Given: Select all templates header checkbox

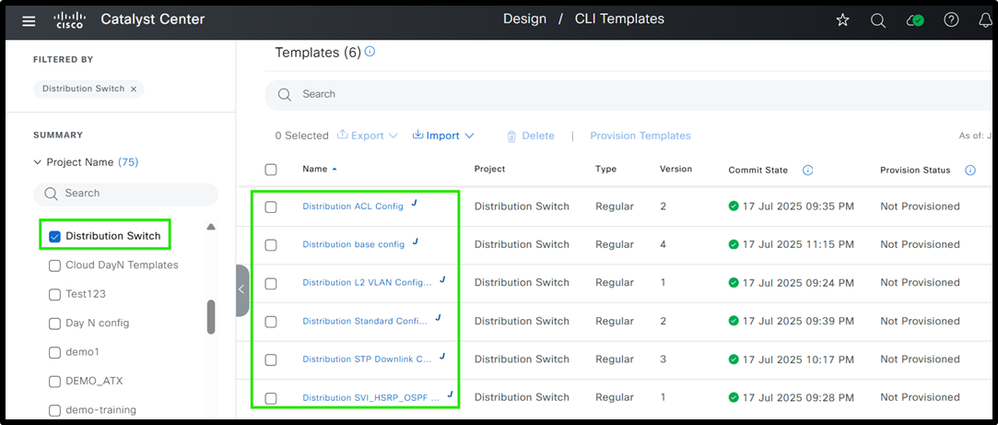Looking at the screenshot, I should coord(271,169).
